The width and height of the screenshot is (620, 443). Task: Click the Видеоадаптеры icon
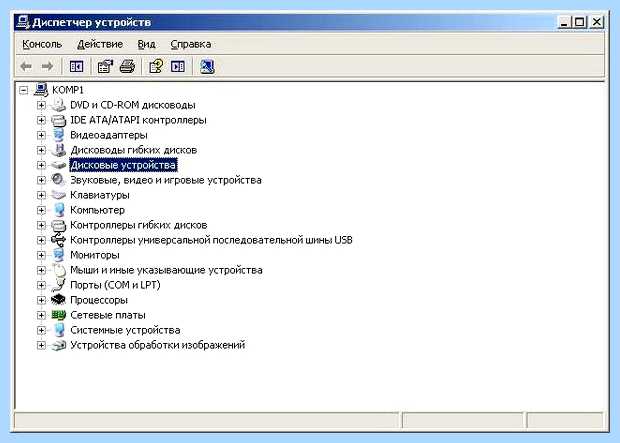59,135
